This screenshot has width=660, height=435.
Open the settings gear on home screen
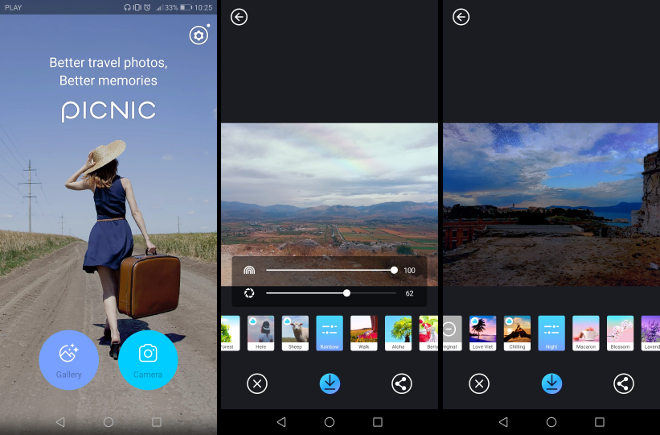click(x=198, y=36)
